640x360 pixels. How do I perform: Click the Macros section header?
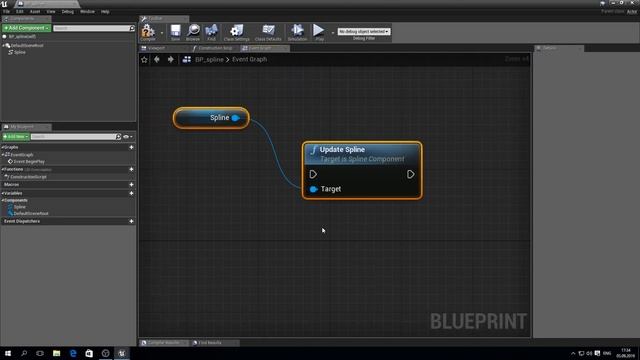point(11,184)
